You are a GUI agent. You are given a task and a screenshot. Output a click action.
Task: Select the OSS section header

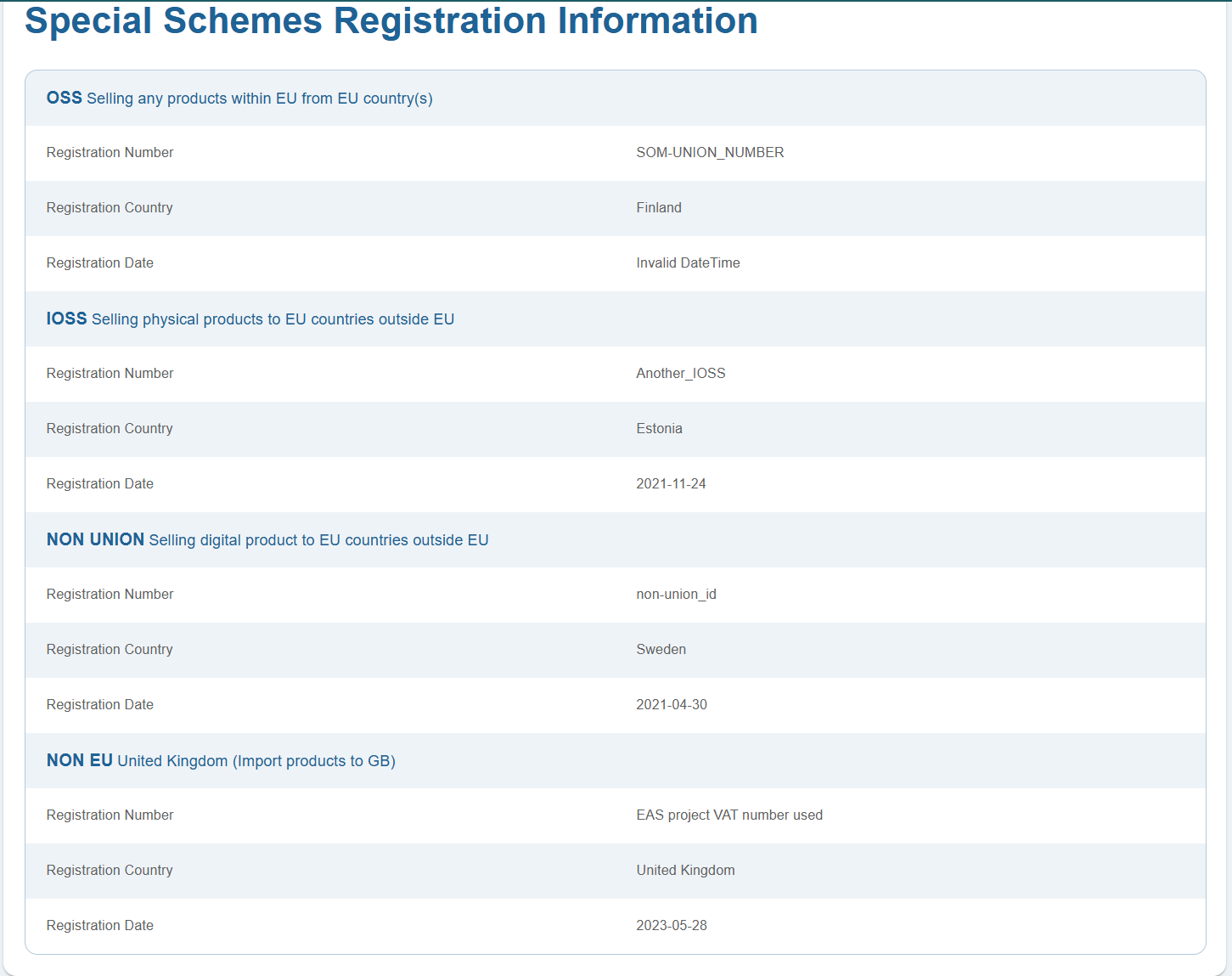tap(239, 99)
